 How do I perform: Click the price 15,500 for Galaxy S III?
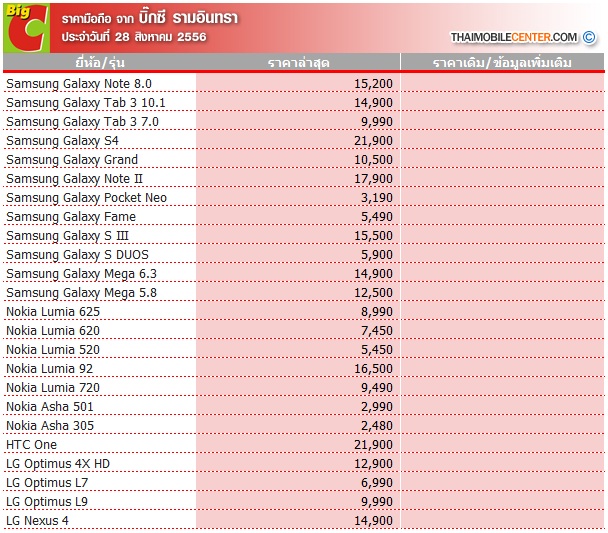point(373,236)
